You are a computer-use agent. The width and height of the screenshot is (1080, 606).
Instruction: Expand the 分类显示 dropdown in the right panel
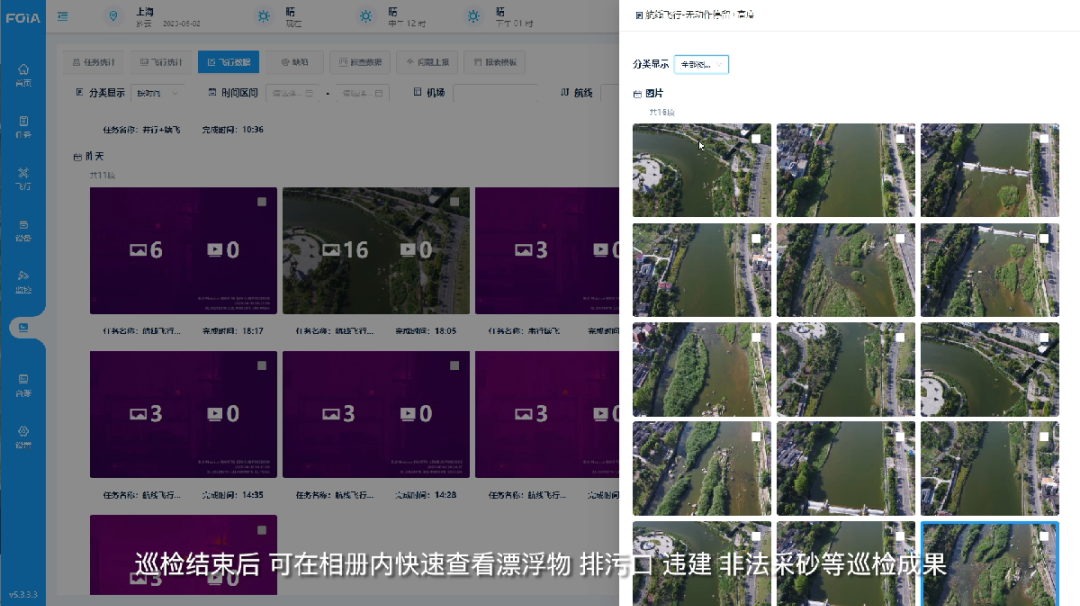coord(701,64)
